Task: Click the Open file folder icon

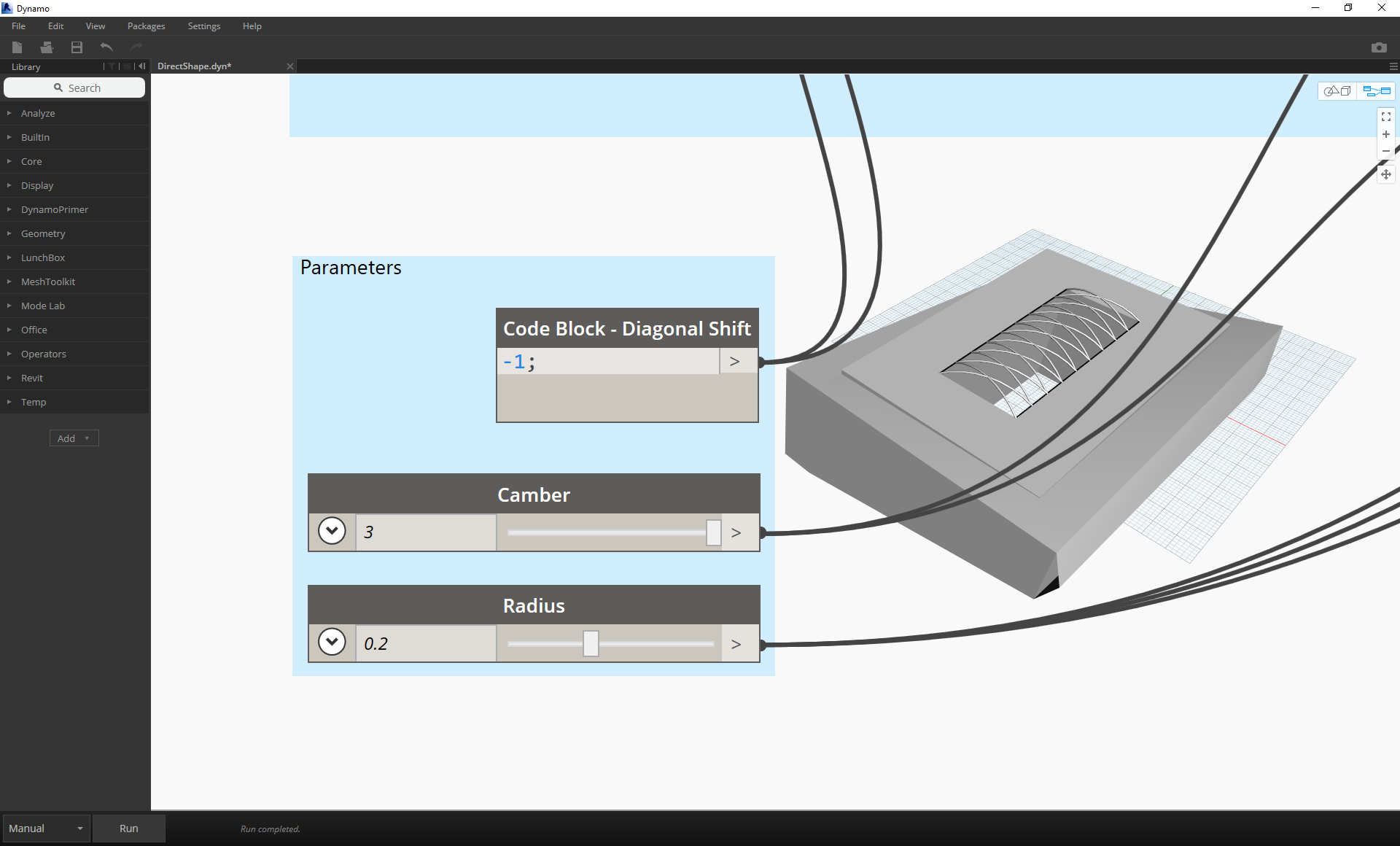Action: tap(47, 47)
